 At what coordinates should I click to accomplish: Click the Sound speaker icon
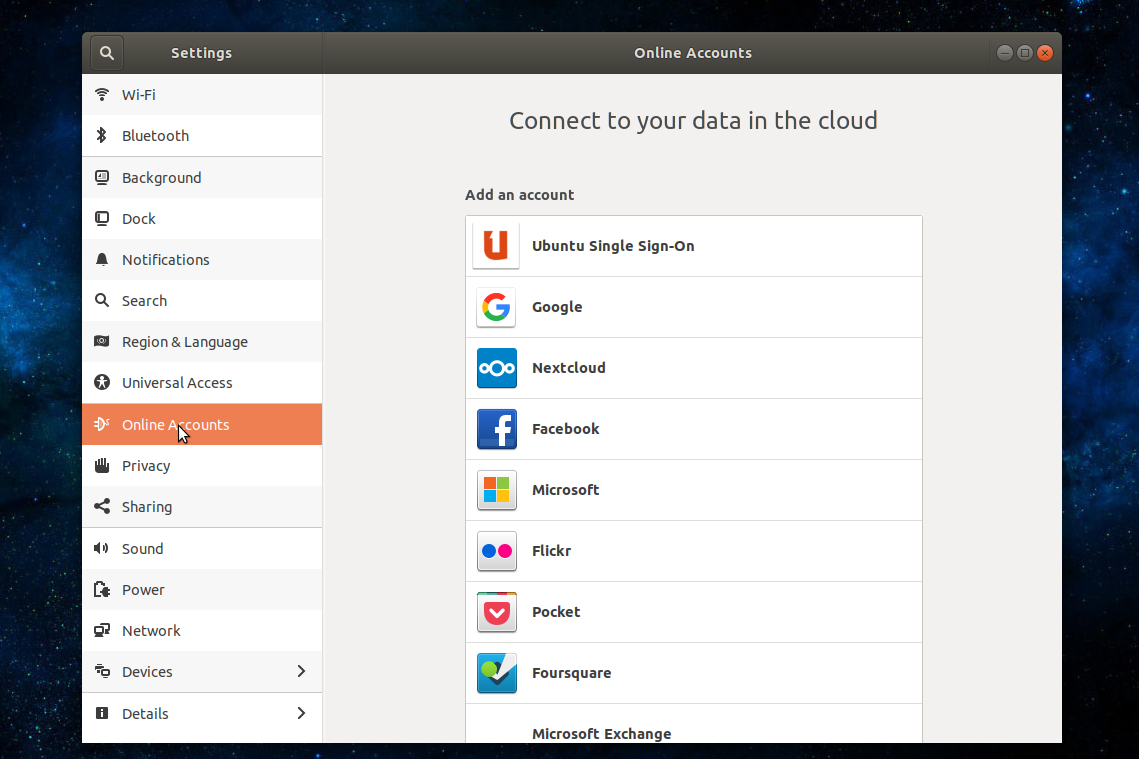pyautogui.click(x=102, y=548)
